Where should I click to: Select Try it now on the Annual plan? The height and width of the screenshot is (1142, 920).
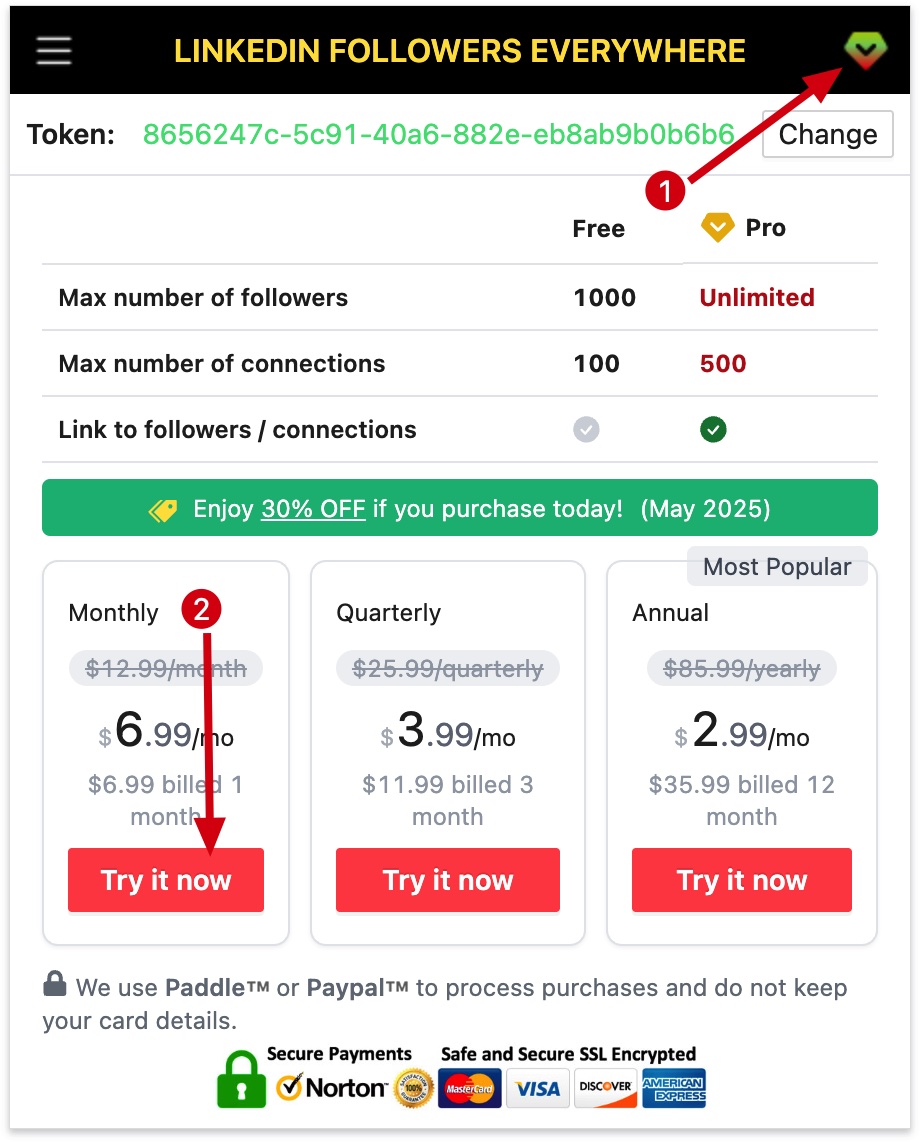[741, 880]
